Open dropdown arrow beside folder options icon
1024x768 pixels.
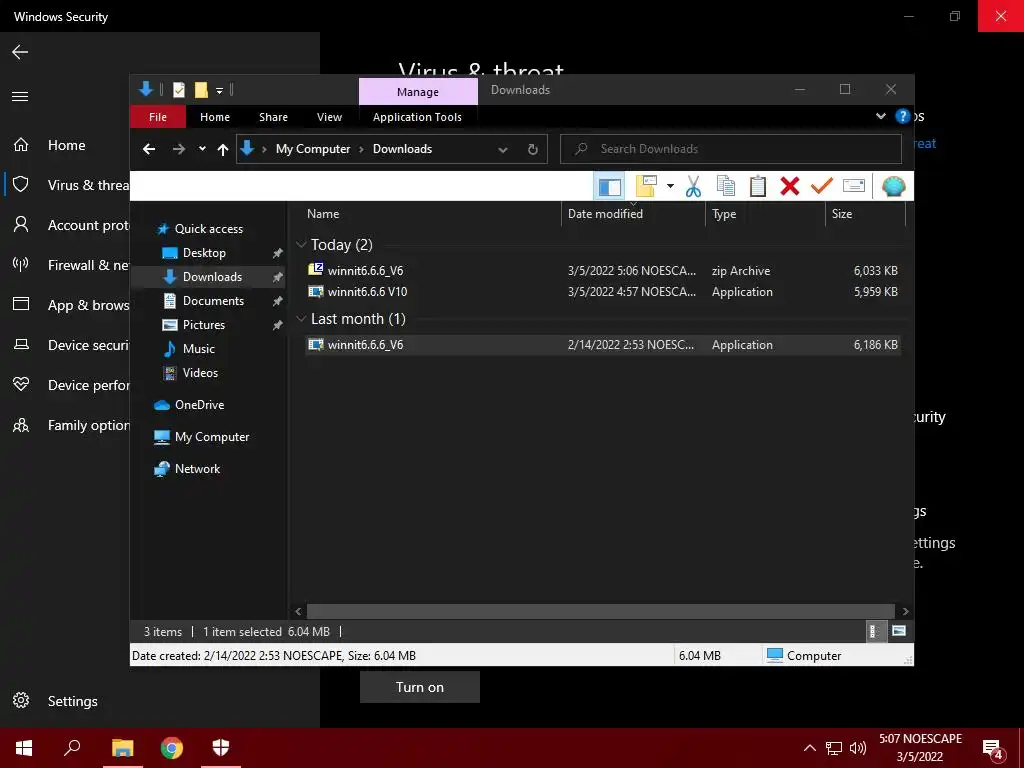[670, 186]
